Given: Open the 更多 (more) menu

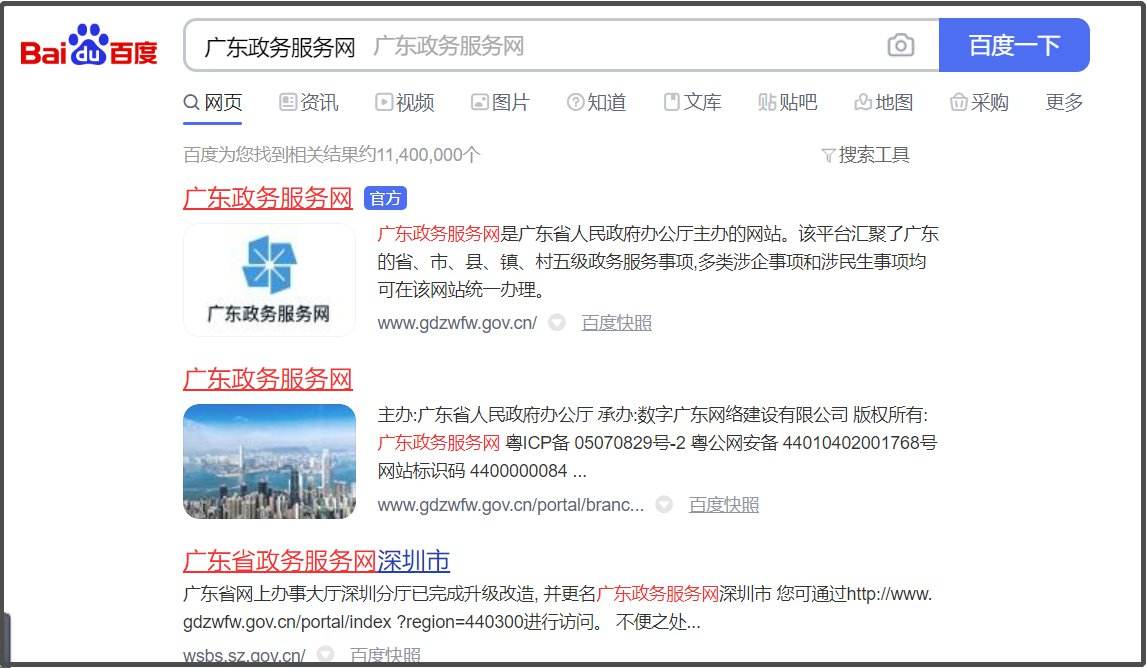Looking at the screenshot, I should pos(1063,101).
